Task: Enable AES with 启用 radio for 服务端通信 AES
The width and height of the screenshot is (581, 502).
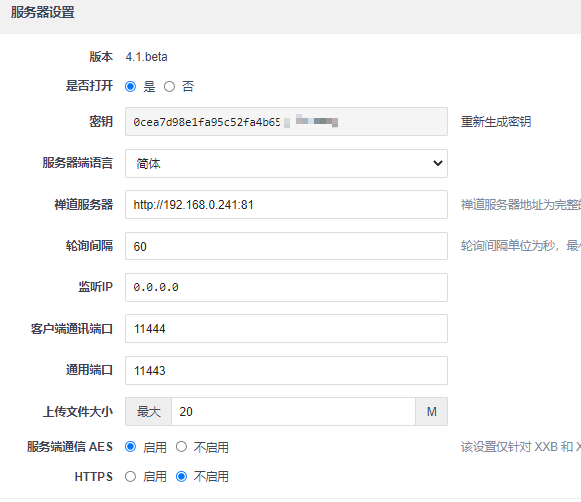Action: (130, 447)
